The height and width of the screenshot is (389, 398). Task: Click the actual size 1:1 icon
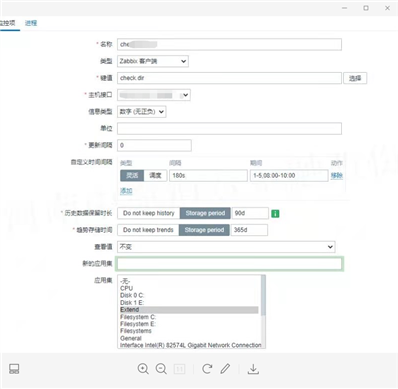[x=179, y=369]
